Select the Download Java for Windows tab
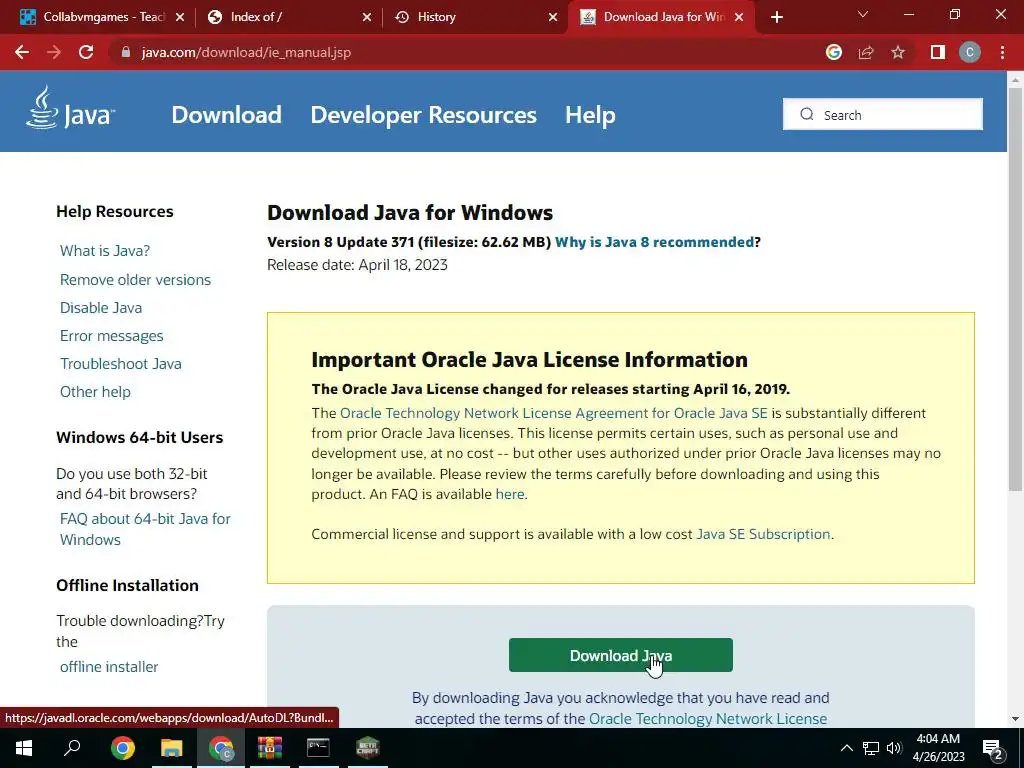 pyautogui.click(x=660, y=17)
